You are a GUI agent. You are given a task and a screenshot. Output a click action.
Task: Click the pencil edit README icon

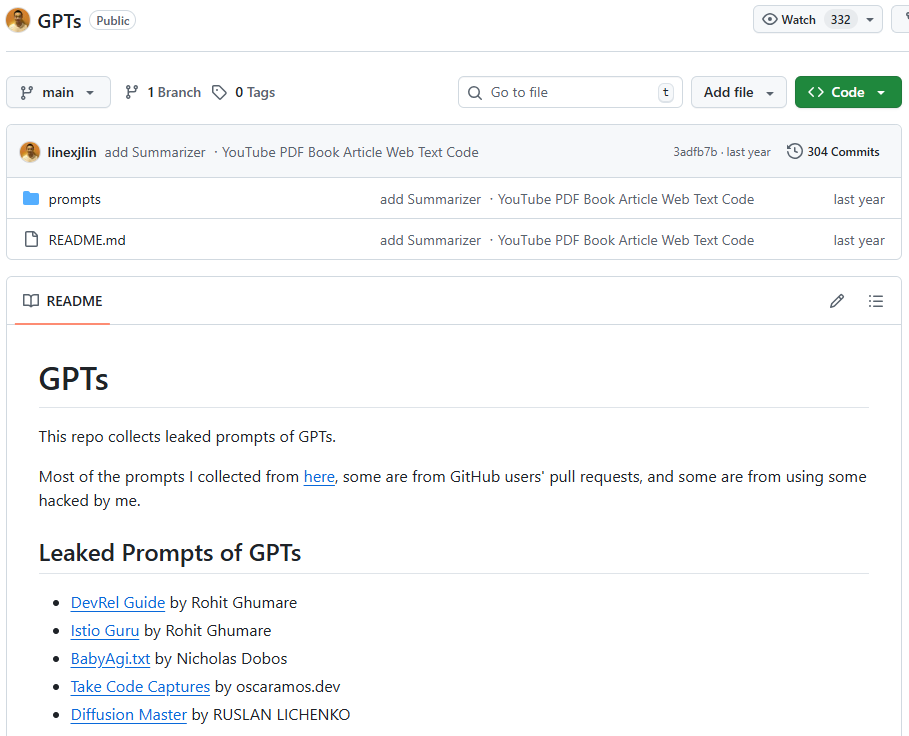[x=837, y=301]
